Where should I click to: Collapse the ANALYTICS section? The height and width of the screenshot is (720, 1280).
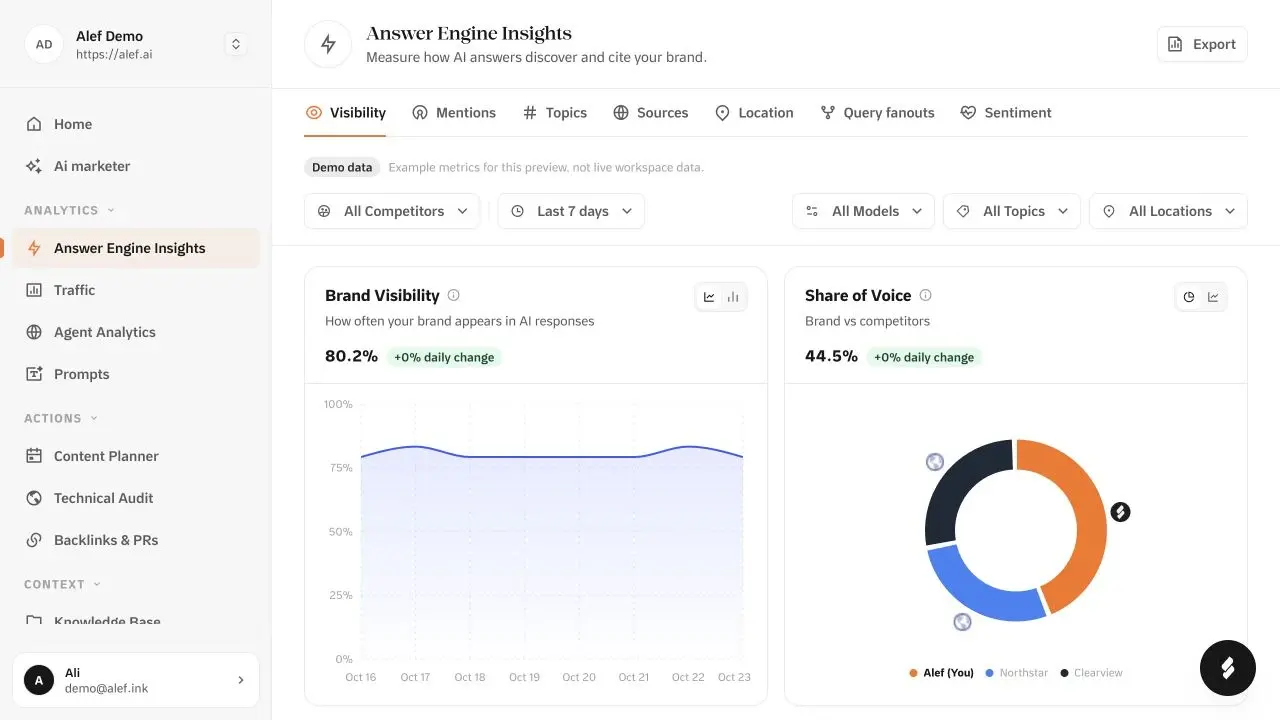[69, 210]
